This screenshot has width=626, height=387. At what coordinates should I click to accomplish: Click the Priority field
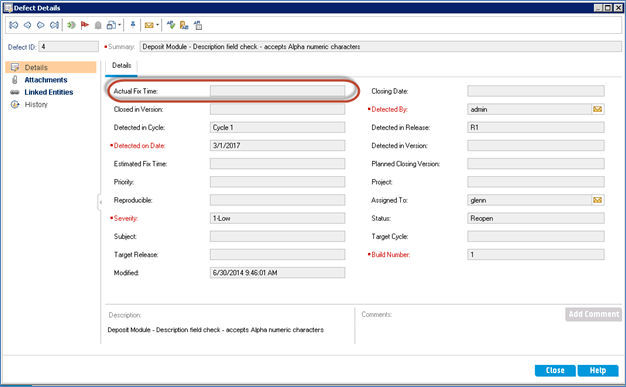click(277, 182)
